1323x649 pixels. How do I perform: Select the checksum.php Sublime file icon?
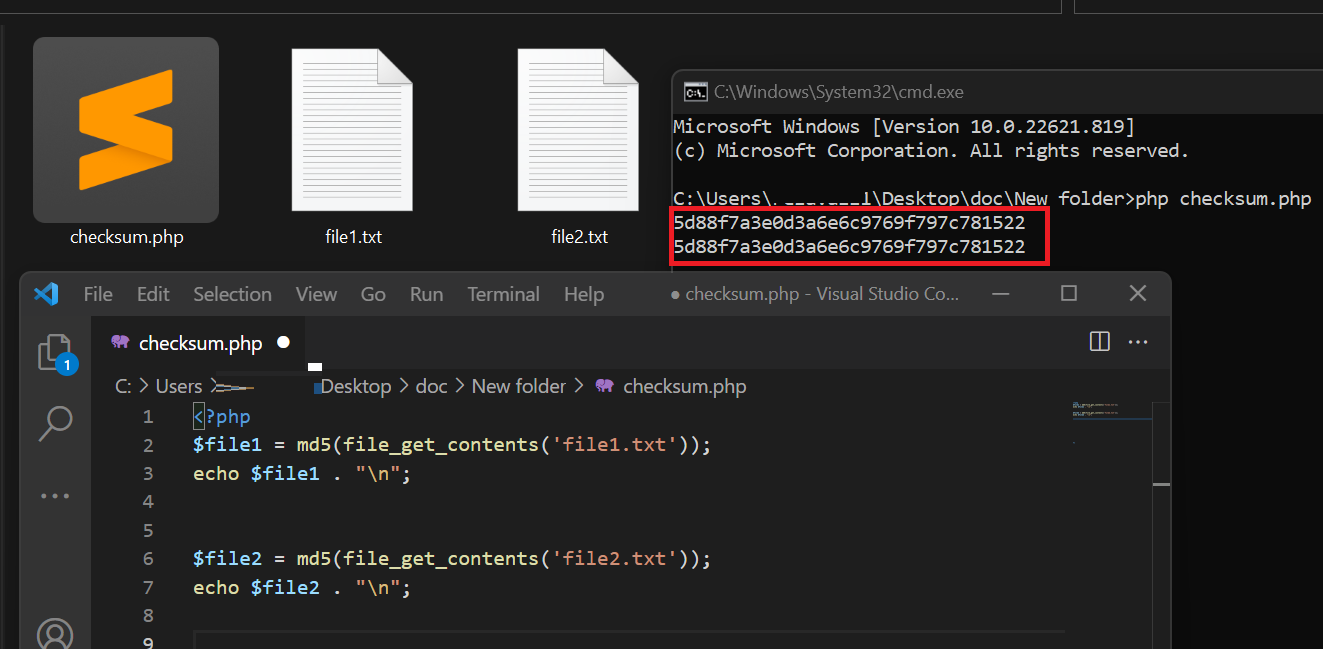coord(126,130)
